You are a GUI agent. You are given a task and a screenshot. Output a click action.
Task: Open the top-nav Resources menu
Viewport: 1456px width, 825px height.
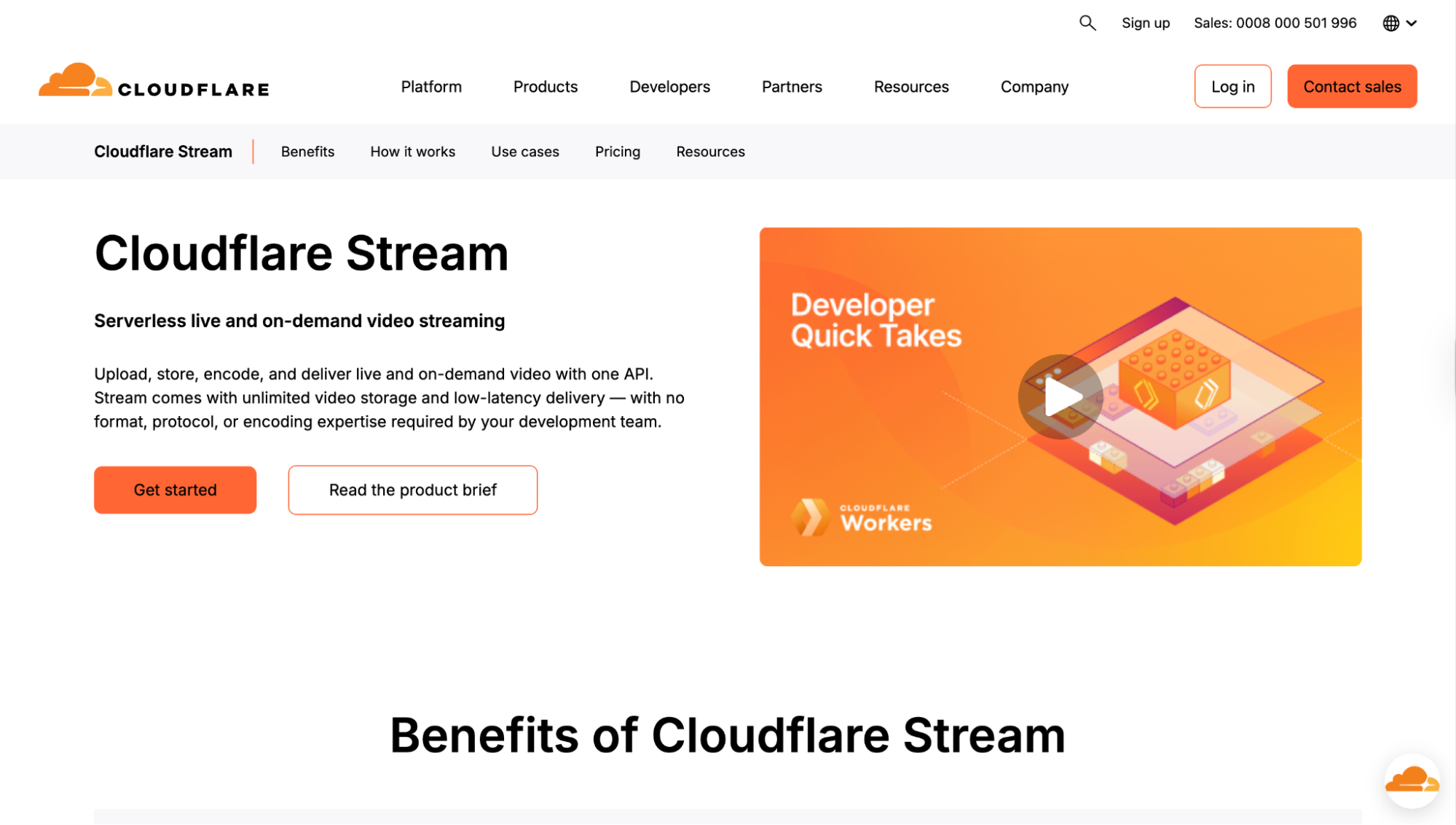point(911,87)
